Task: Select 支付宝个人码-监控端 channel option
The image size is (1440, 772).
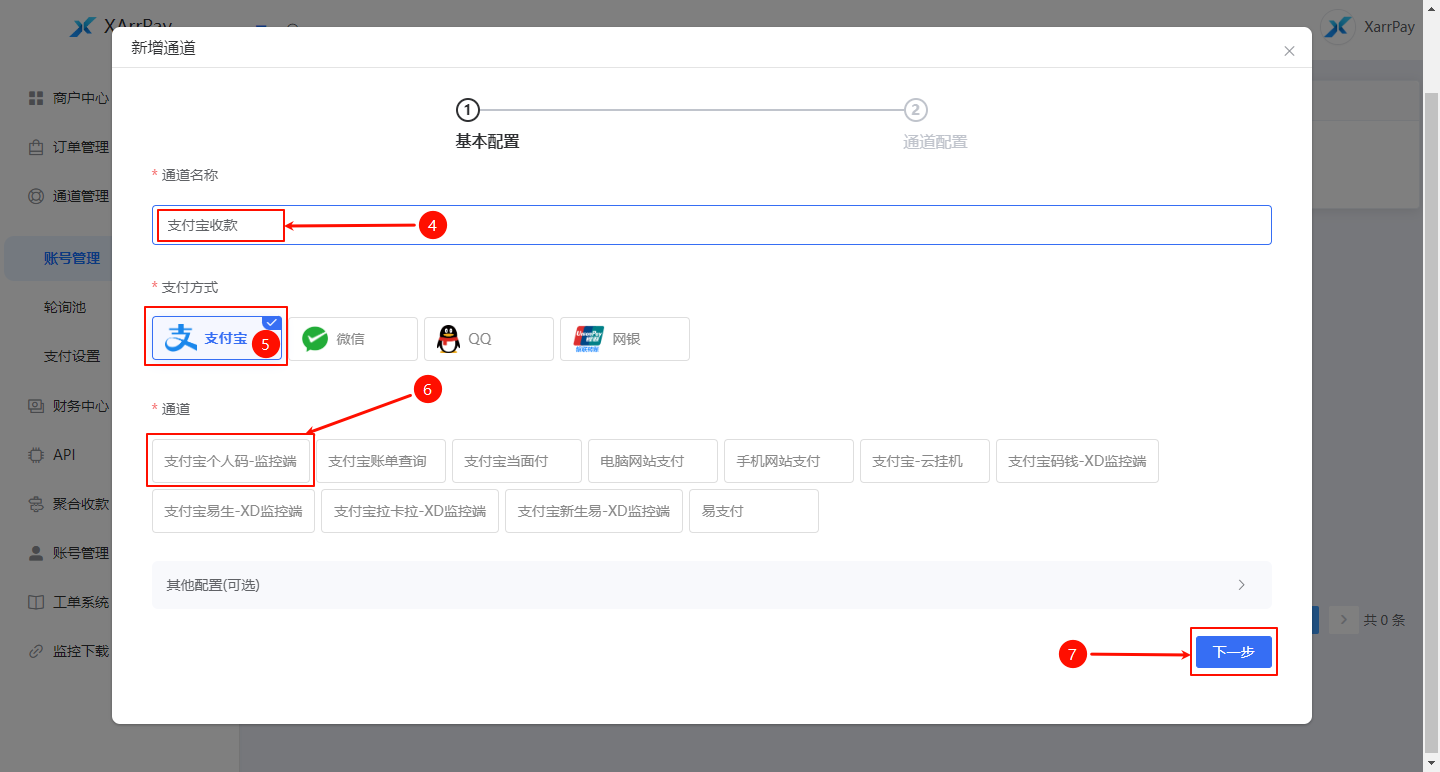Action: pyautogui.click(x=230, y=461)
